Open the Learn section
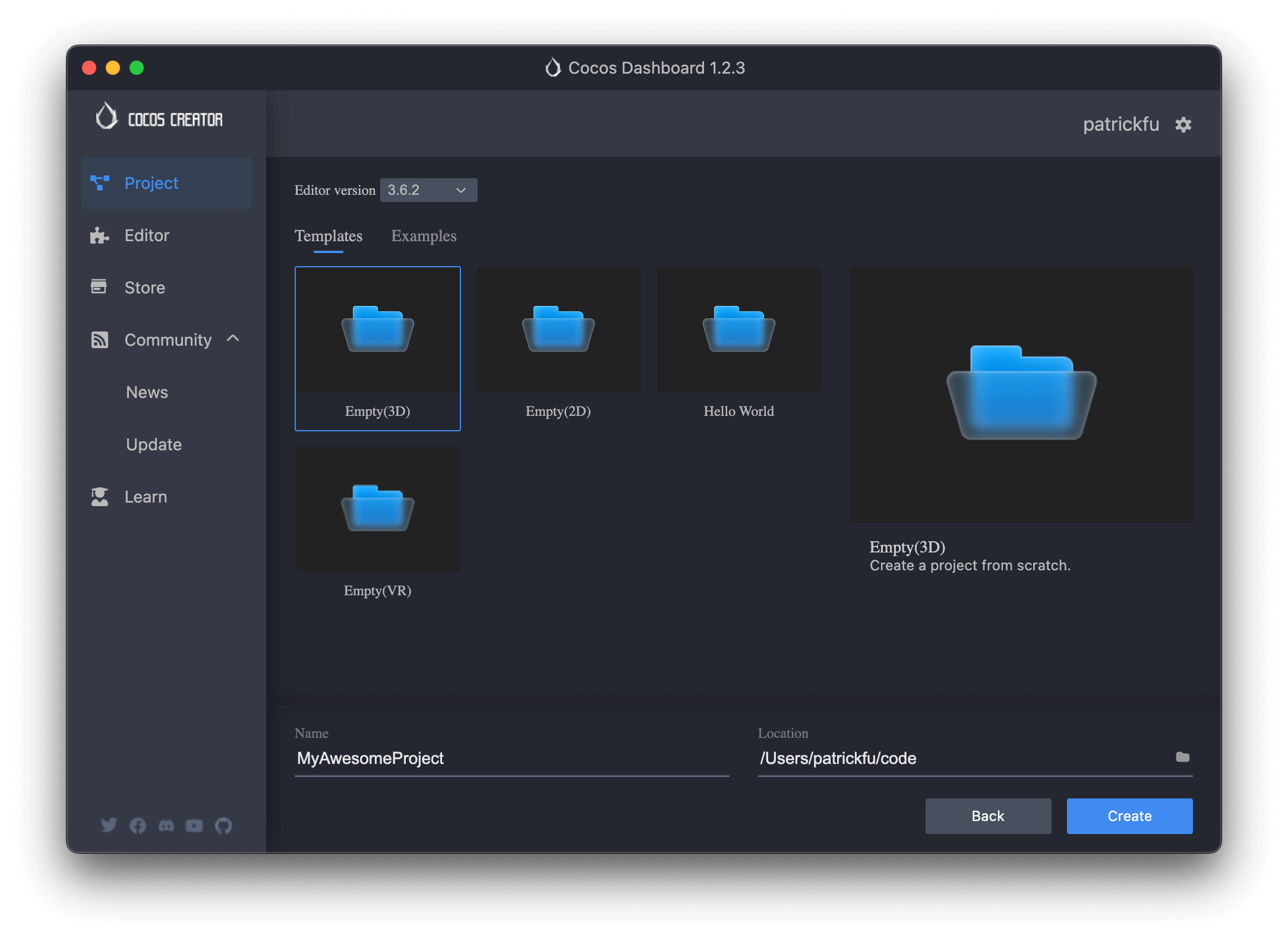Screen dimensions: 1288x941 pos(146,497)
